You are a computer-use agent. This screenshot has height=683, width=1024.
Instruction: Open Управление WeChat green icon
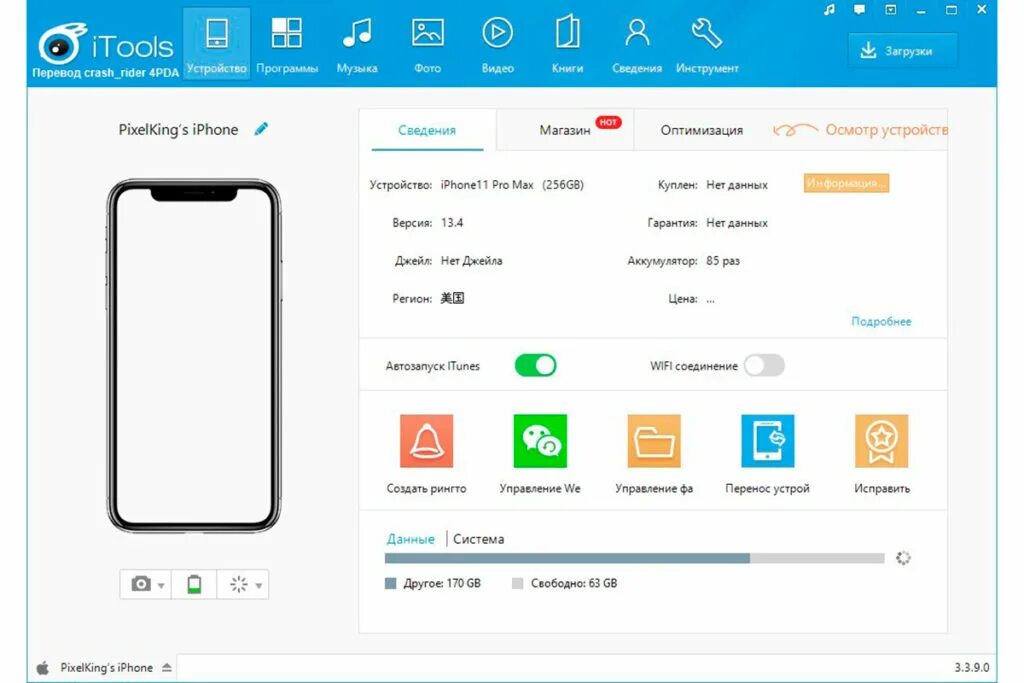(540, 441)
